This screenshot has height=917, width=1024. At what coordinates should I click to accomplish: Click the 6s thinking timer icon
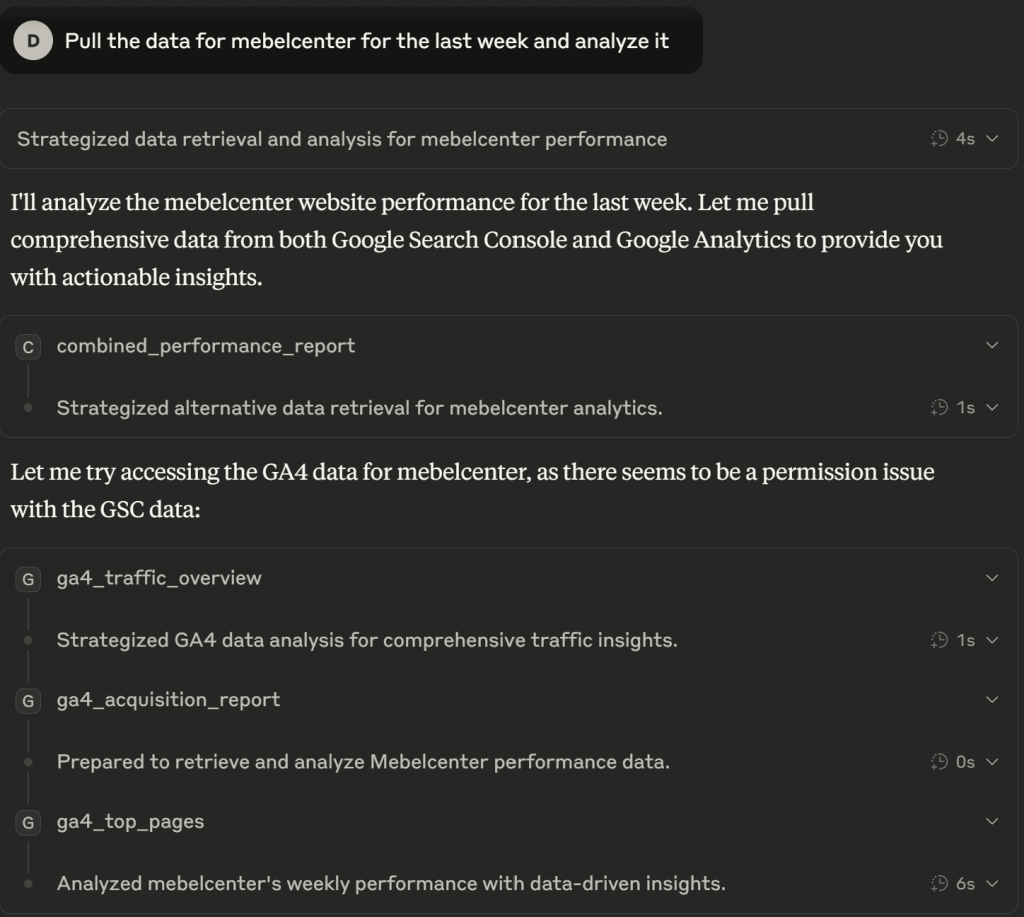point(938,884)
